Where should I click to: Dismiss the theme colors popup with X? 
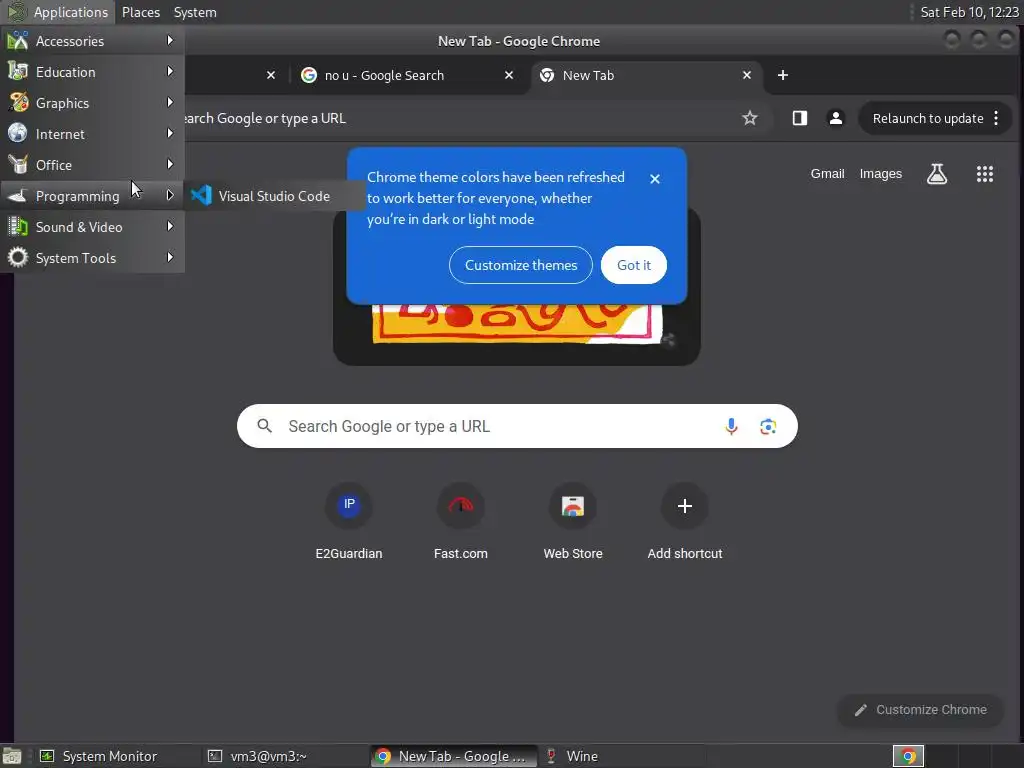click(x=655, y=179)
